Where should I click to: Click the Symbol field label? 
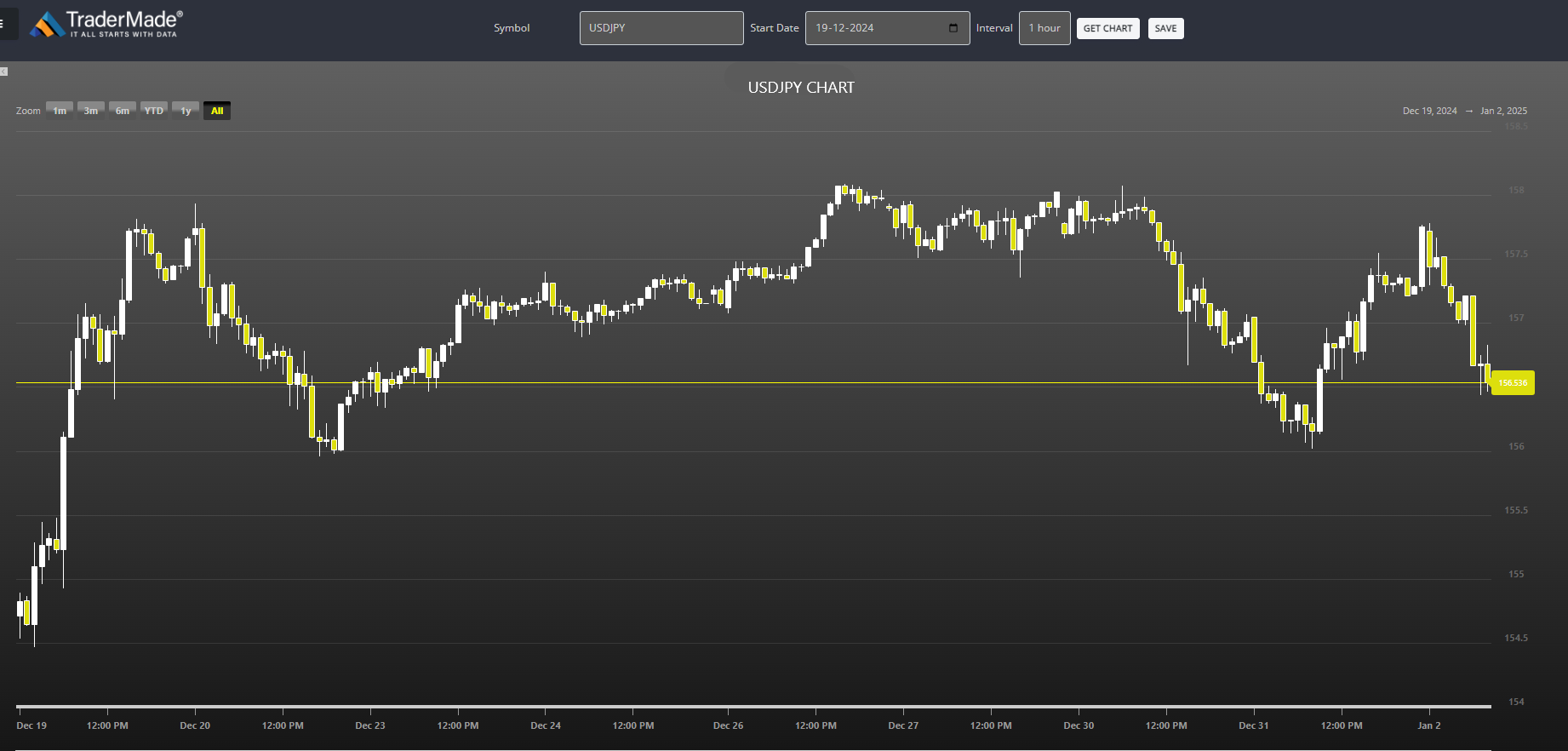(512, 28)
